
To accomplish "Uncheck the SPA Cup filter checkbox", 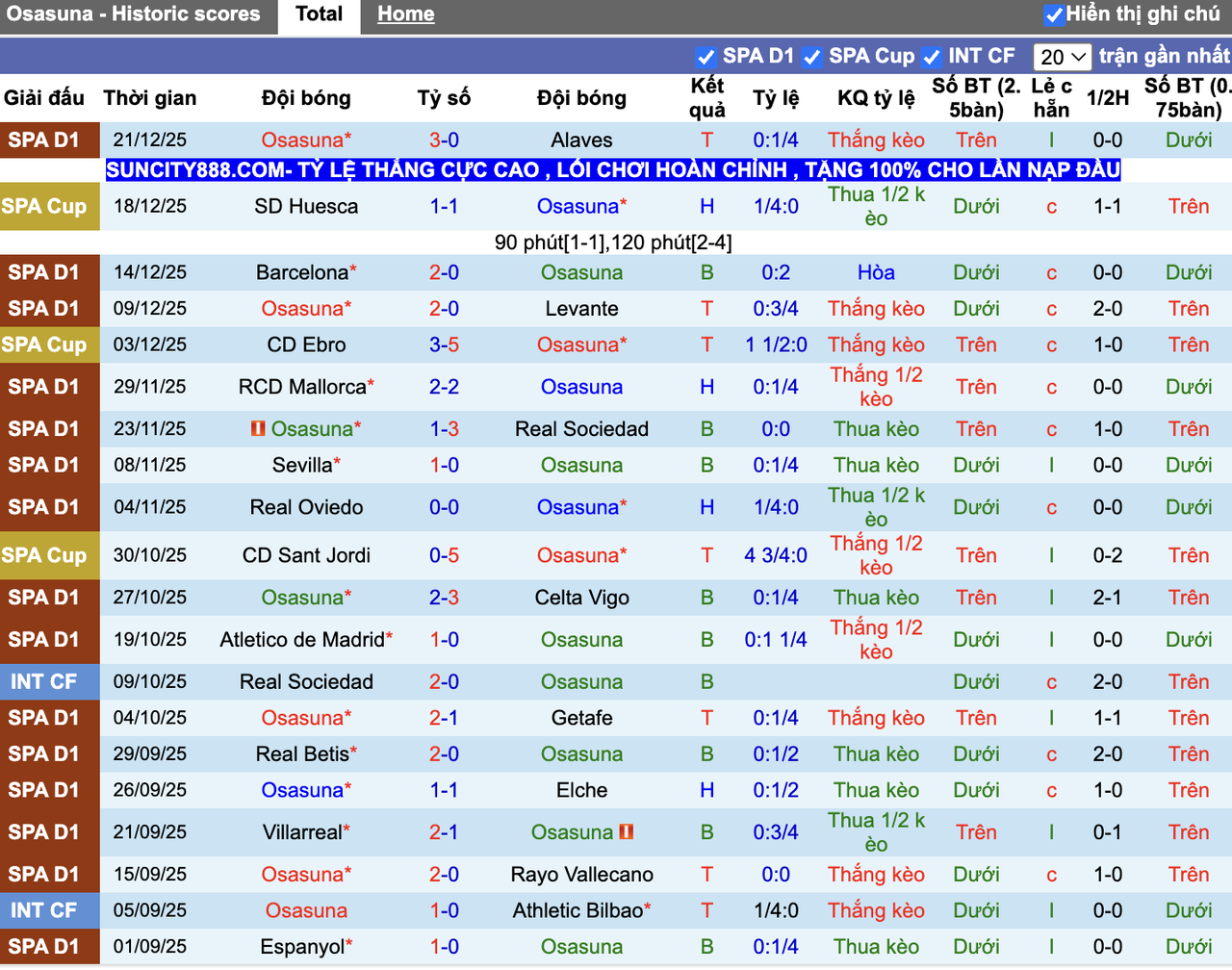I will (811, 57).
